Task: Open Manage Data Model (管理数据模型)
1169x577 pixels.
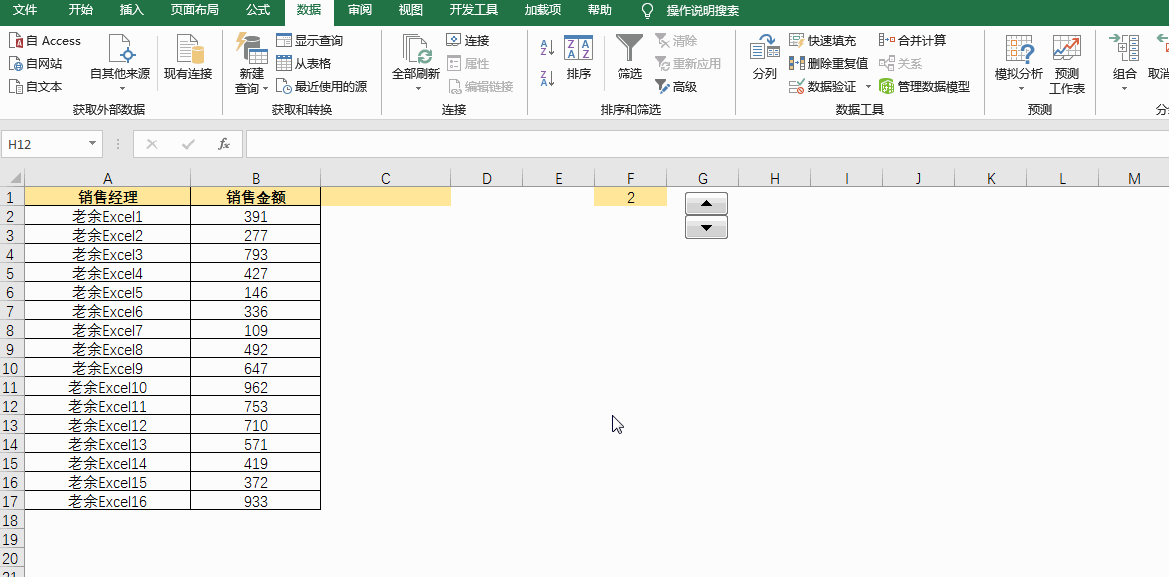Action: [924, 86]
